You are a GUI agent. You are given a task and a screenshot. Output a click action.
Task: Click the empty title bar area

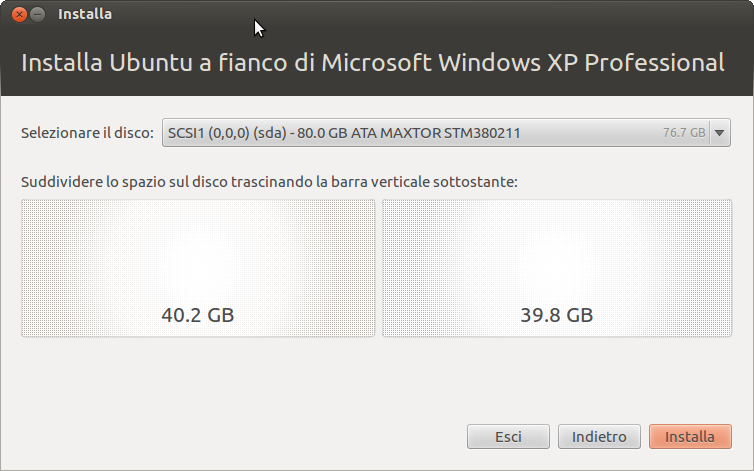(450, 15)
